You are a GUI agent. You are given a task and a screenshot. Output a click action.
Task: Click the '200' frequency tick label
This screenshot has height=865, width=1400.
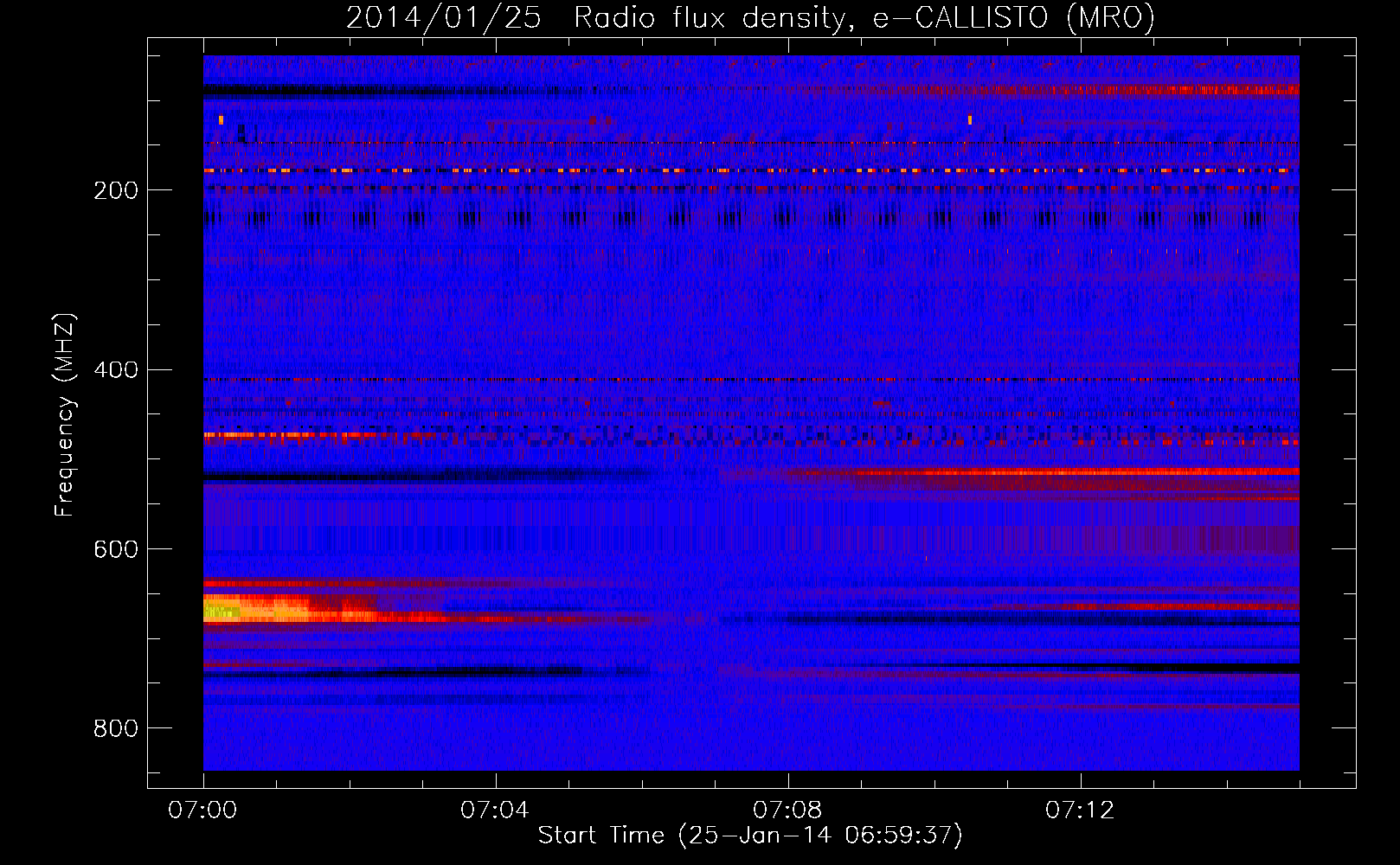[116, 190]
